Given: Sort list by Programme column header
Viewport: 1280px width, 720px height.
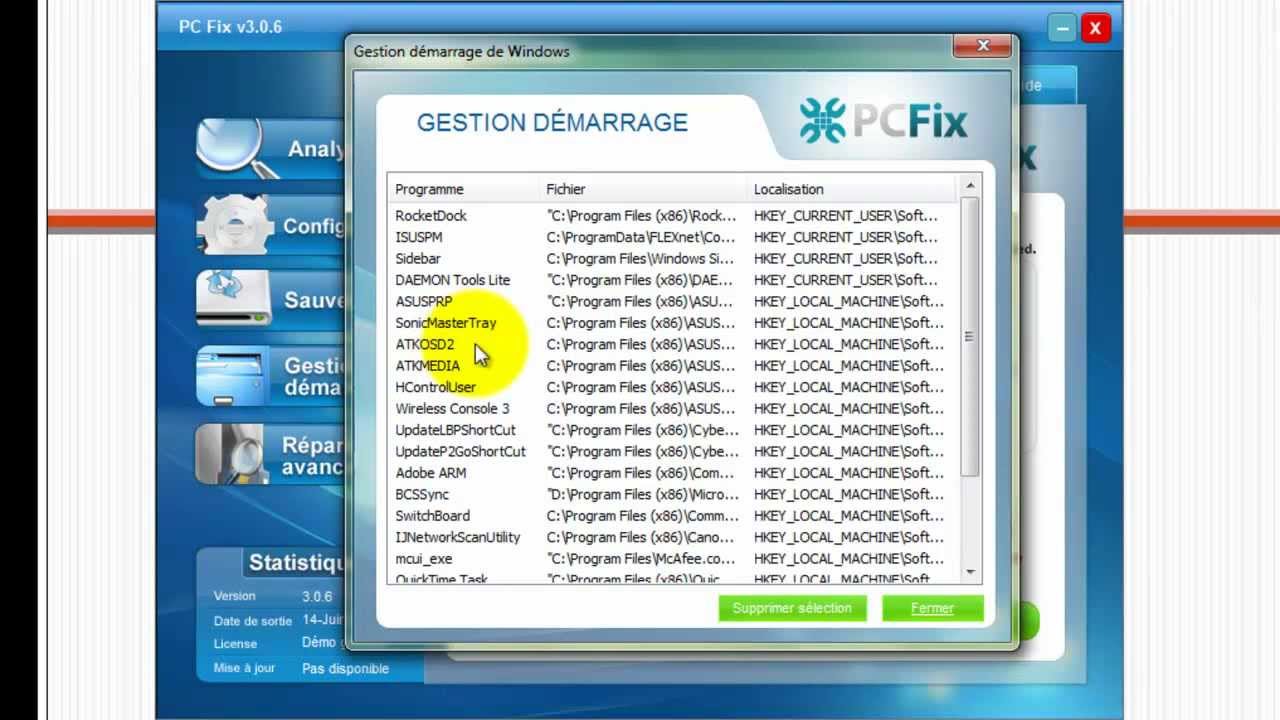Looking at the screenshot, I should (430, 189).
